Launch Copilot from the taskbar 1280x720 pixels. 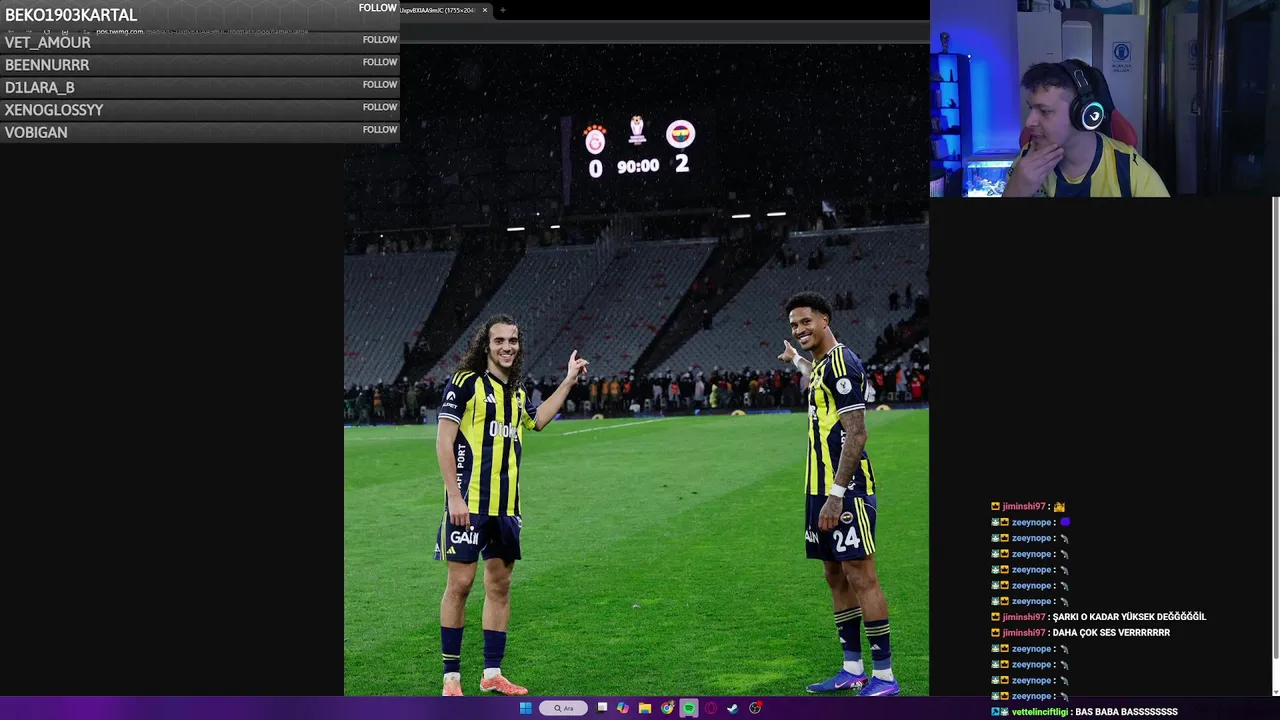[623, 708]
